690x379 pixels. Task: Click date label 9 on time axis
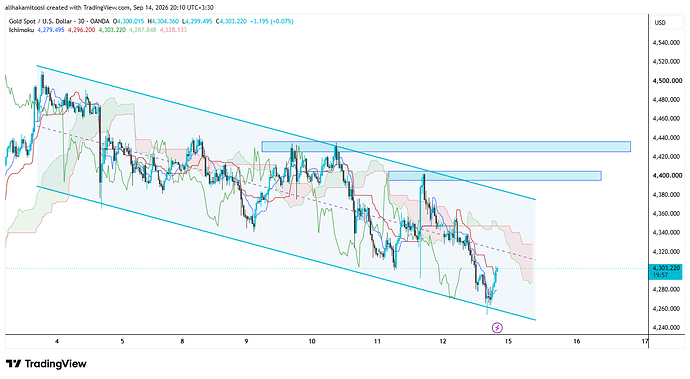(x=246, y=341)
